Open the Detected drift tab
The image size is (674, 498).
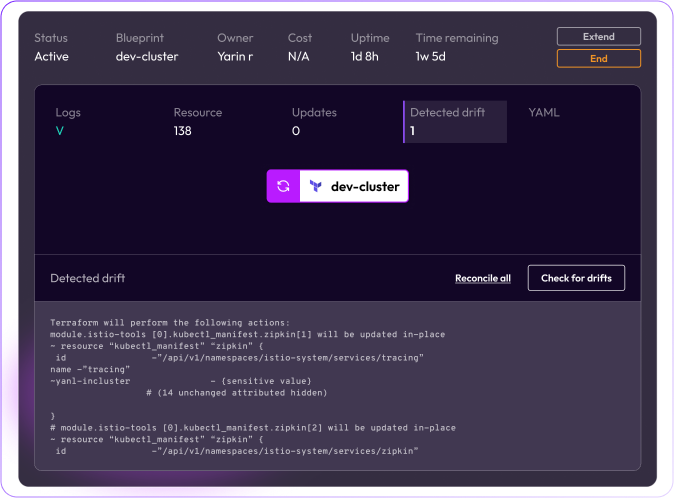(447, 113)
